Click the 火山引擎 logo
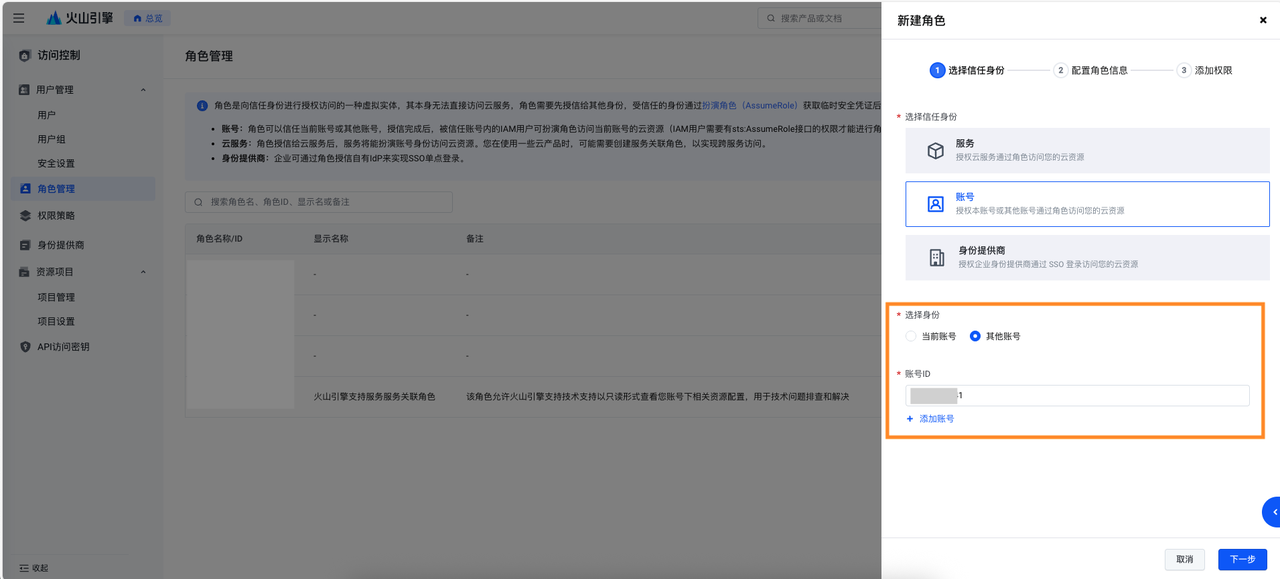The width and height of the screenshot is (1280, 579). 80,18
